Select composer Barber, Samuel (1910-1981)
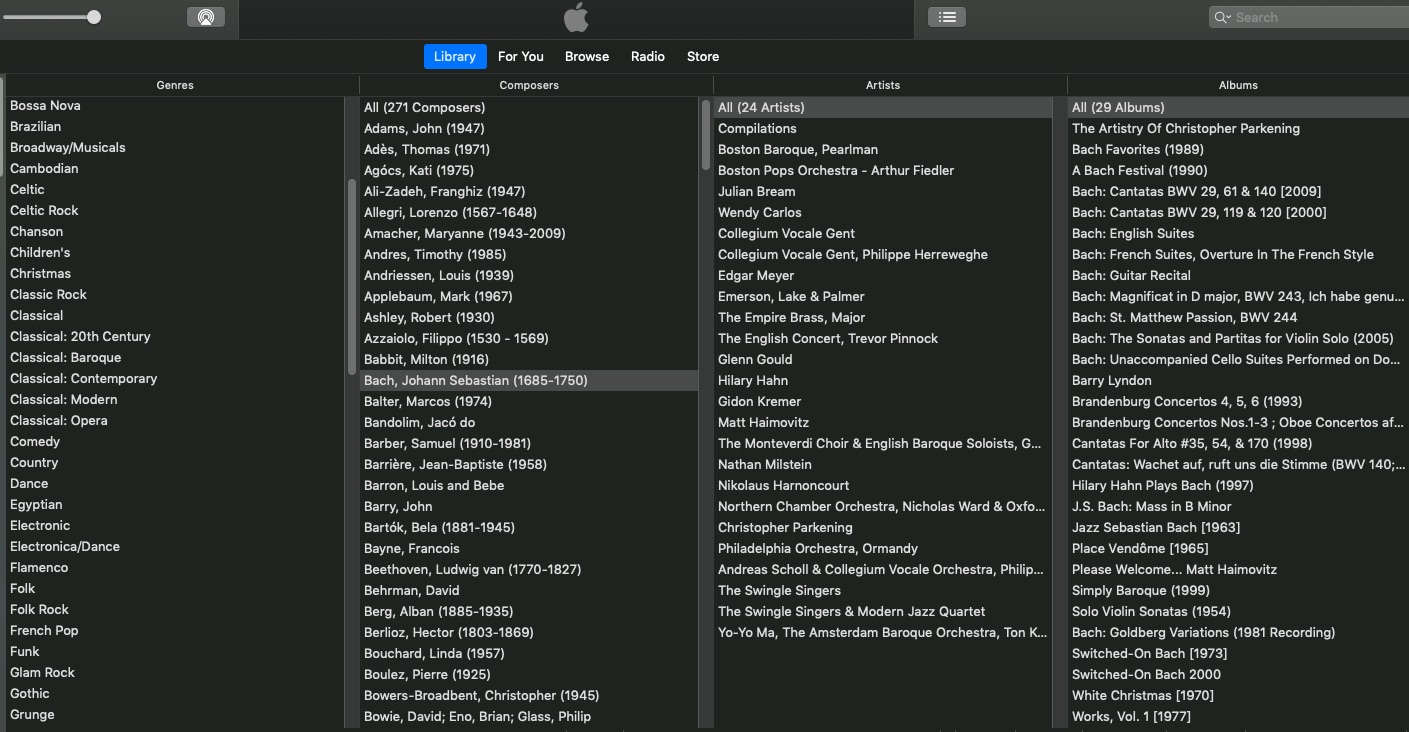 pos(447,443)
